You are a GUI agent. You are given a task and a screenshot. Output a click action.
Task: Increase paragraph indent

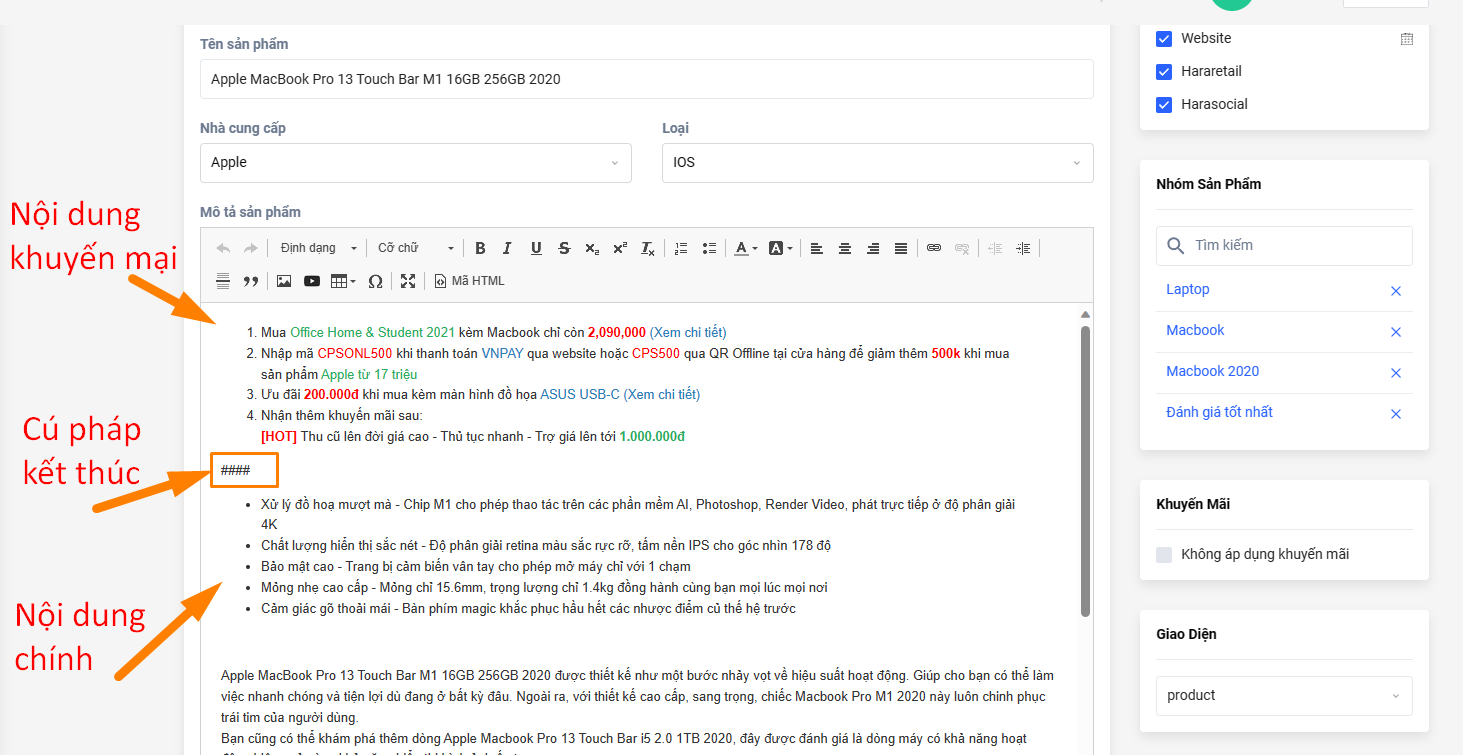pyautogui.click(x=1023, y=248)
